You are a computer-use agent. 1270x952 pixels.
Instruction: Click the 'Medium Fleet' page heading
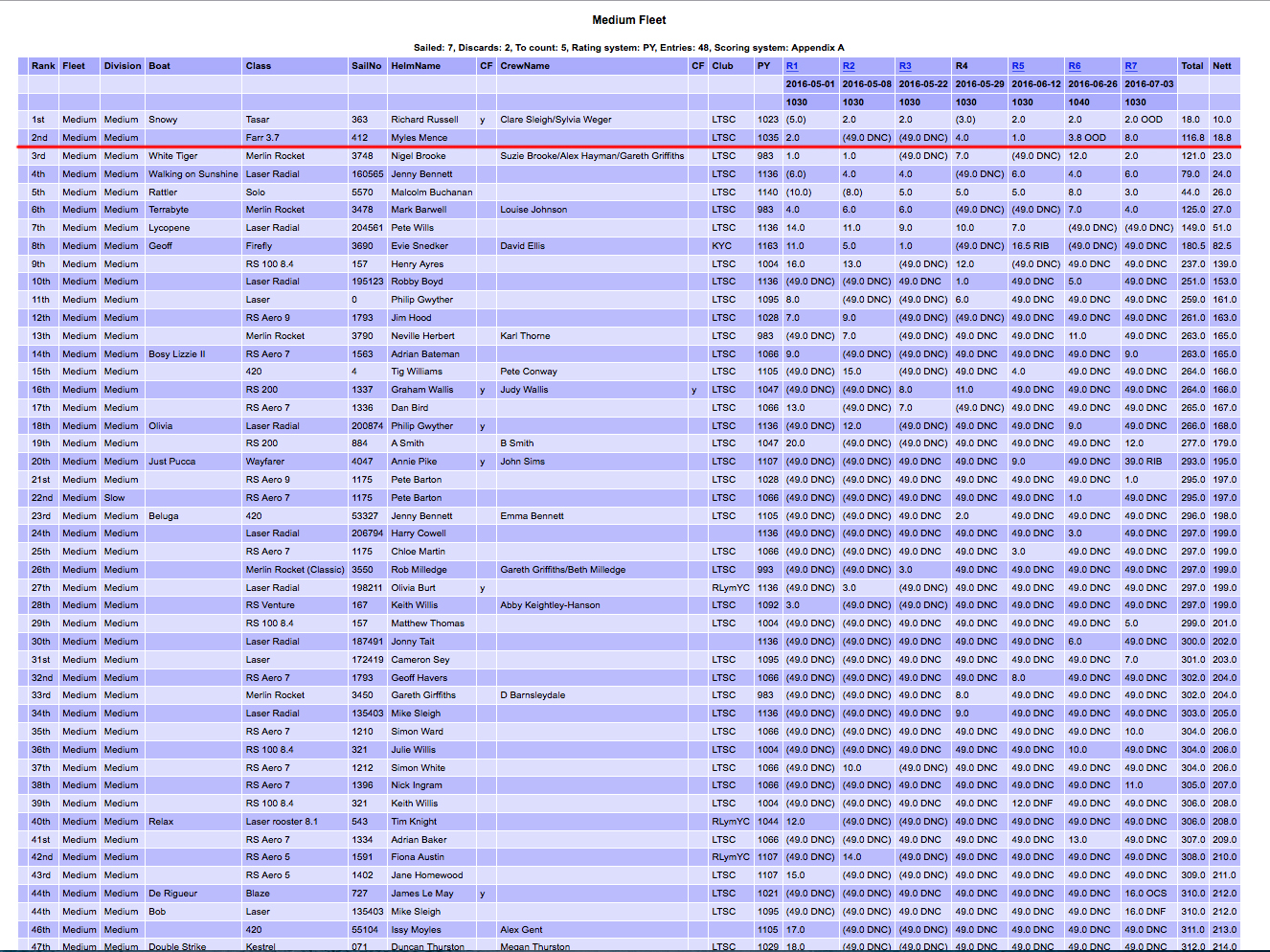(629, 20)
